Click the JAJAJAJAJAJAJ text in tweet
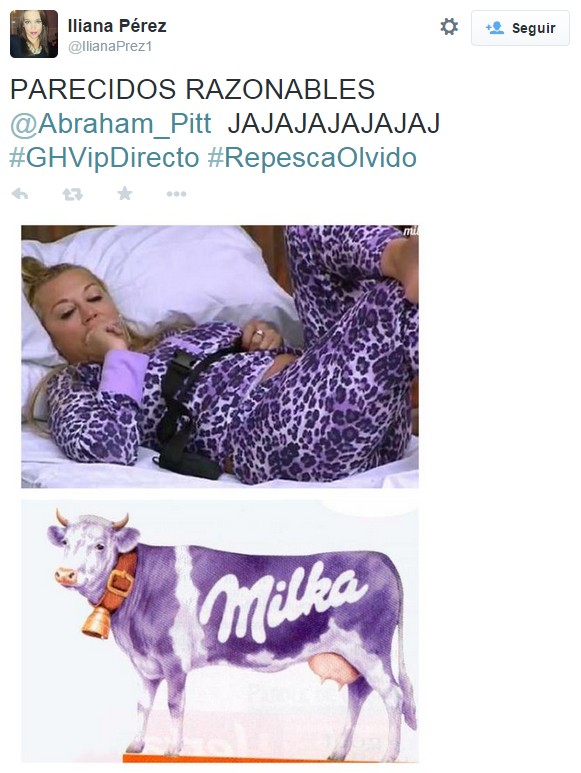Image resolution: width=581 pixels, height=773 pixels. coord(334,124)
